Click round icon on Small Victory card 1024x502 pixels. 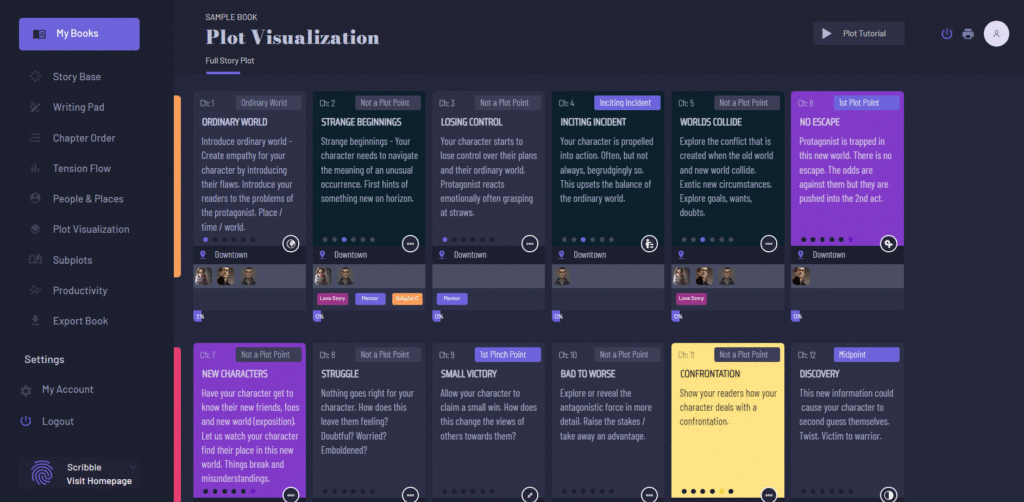[x=530, y=495]
